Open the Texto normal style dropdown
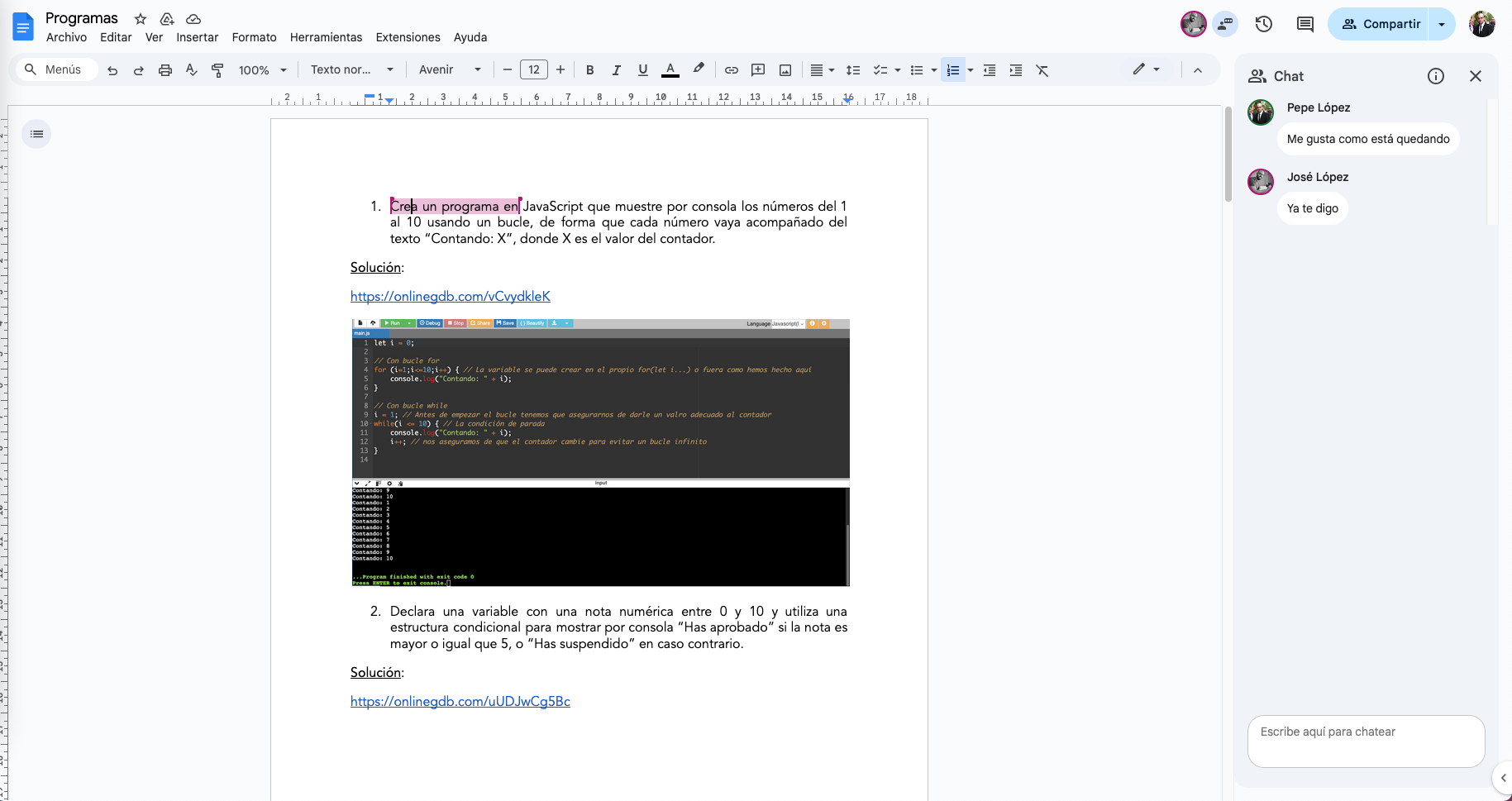1512x801 pixels. (x=351, y=70)
